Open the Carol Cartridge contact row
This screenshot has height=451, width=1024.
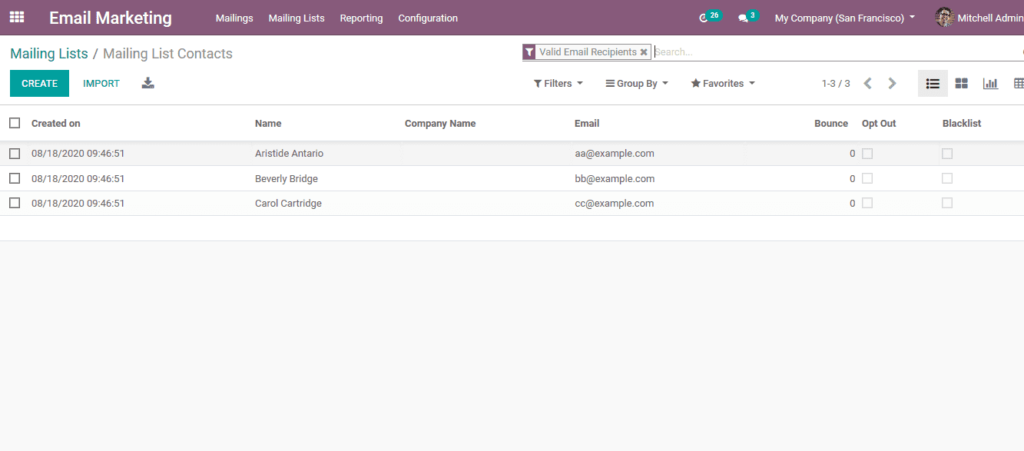coord(512,203)
